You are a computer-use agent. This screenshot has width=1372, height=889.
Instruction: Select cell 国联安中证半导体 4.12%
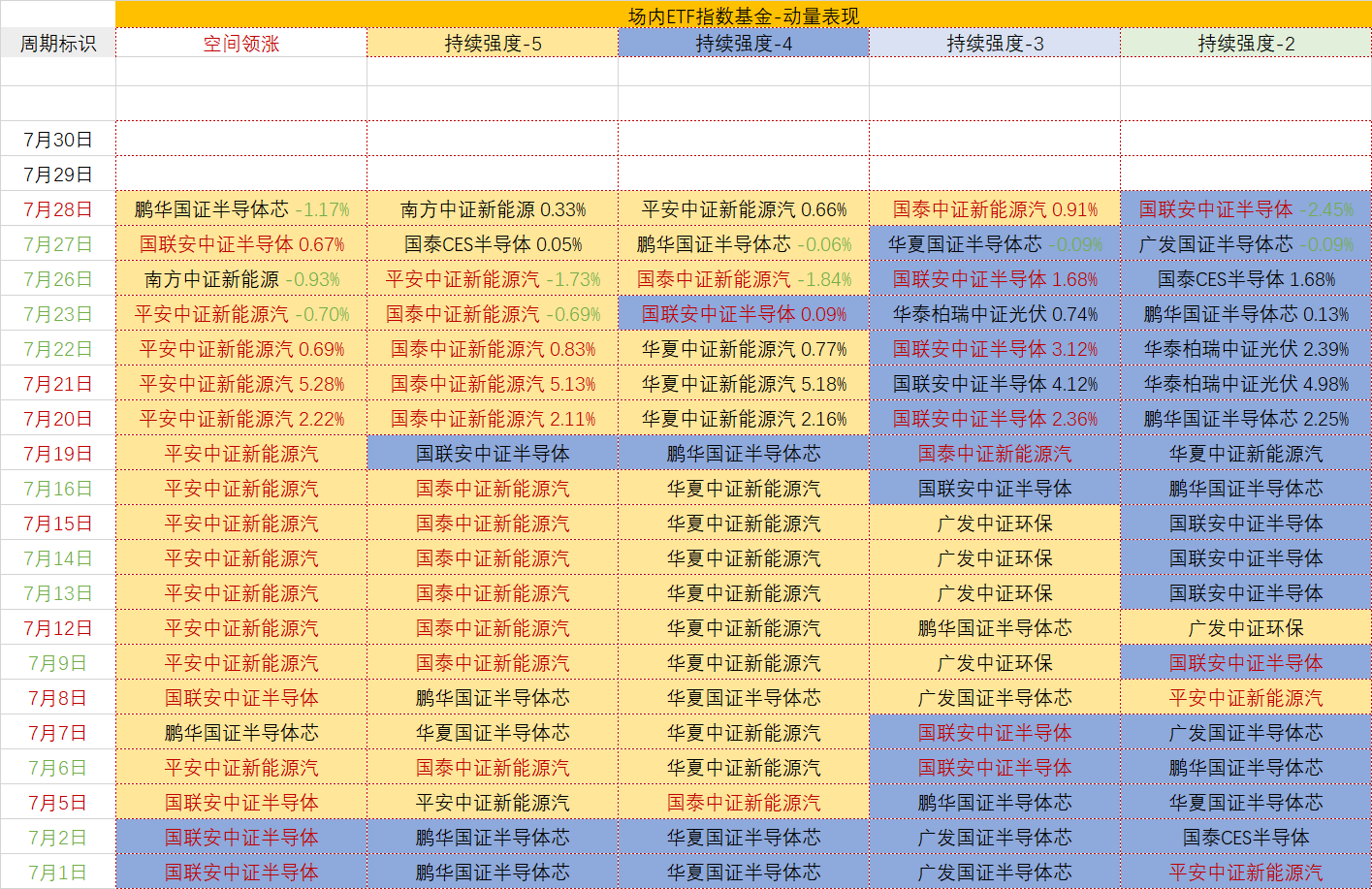click(x=995, y=384)
